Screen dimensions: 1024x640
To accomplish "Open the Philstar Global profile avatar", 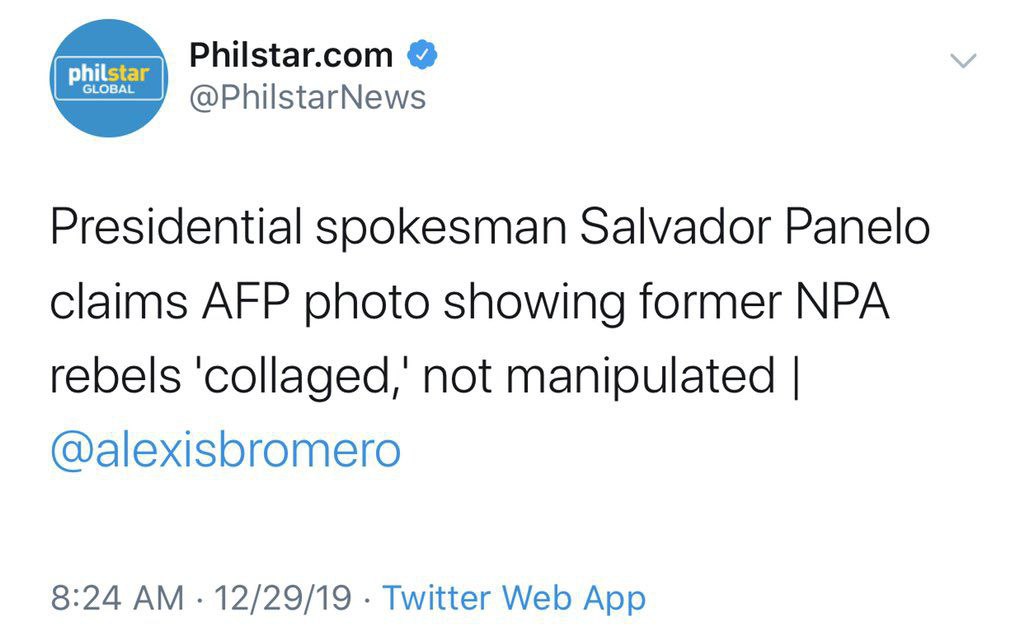I will [109, 78].
